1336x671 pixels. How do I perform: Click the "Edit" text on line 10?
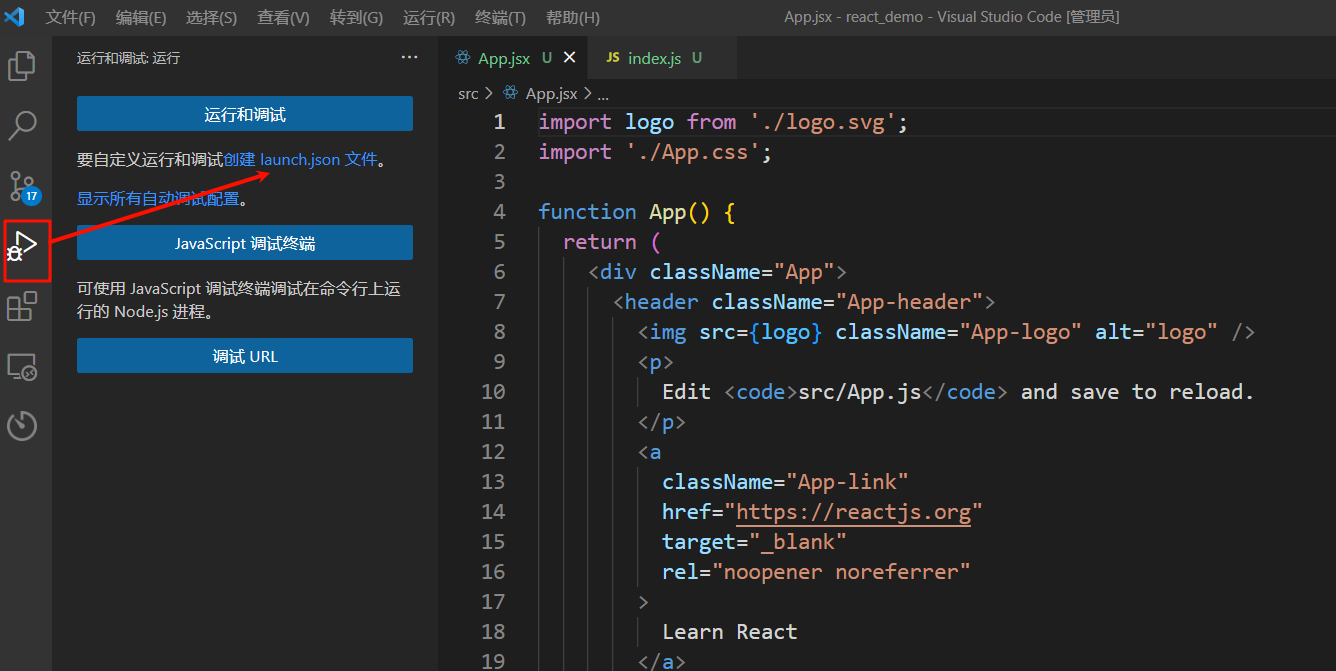687,392
